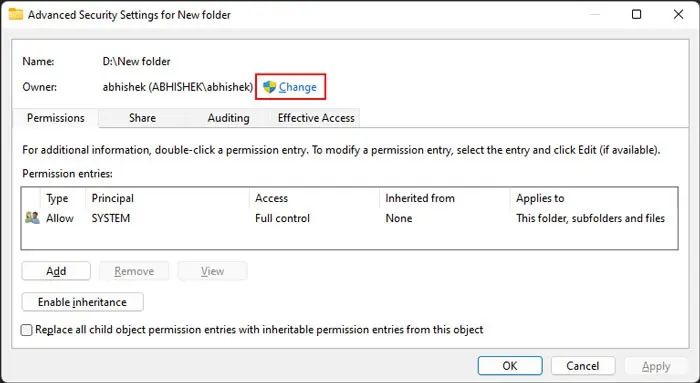This screenshot has width=700, height=383.
Task: Switch to the Auditing tab
Action: coord(228,118)
